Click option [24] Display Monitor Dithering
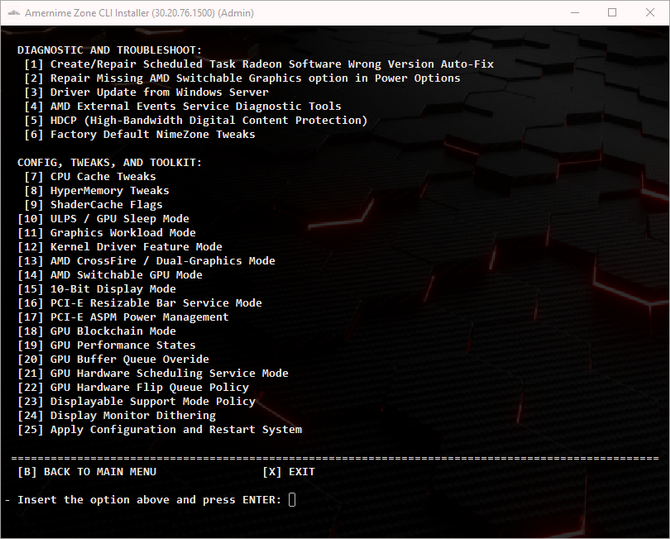Screen dimensions: 670x539 point(117,416)
